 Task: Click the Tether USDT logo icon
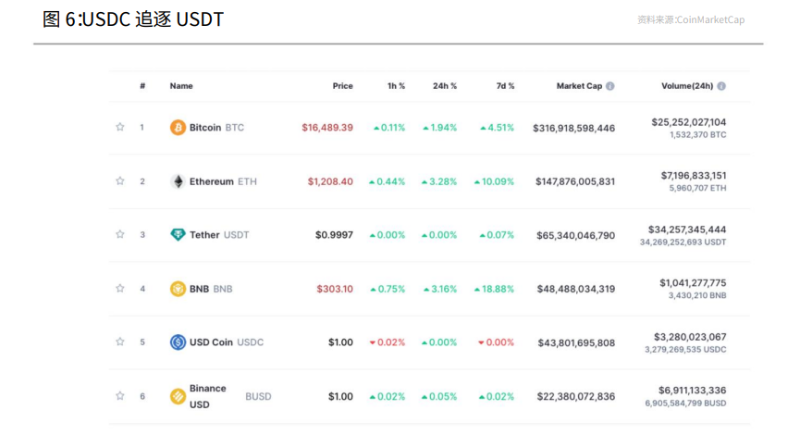(178, 235)
